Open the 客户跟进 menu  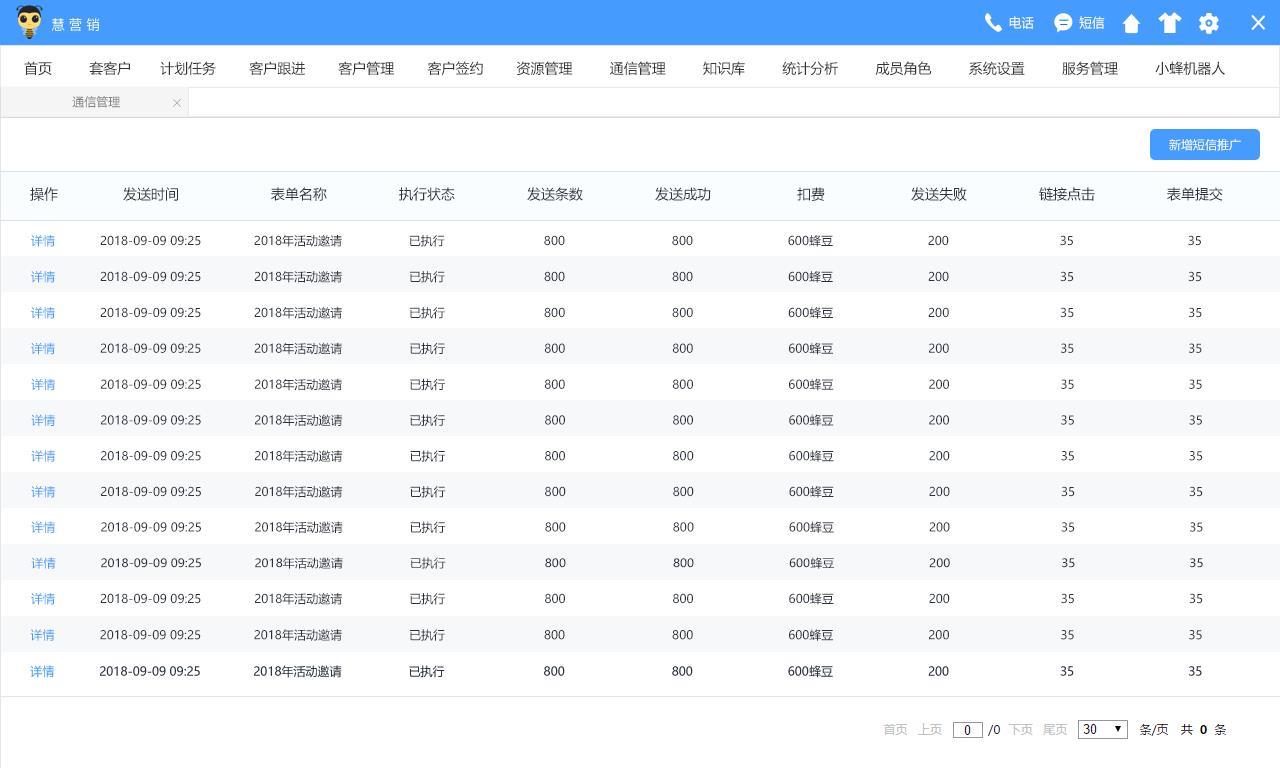277,68
